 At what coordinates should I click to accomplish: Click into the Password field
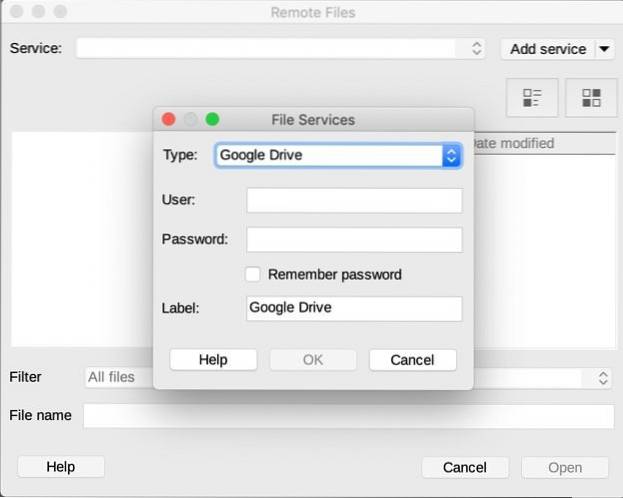354,240
